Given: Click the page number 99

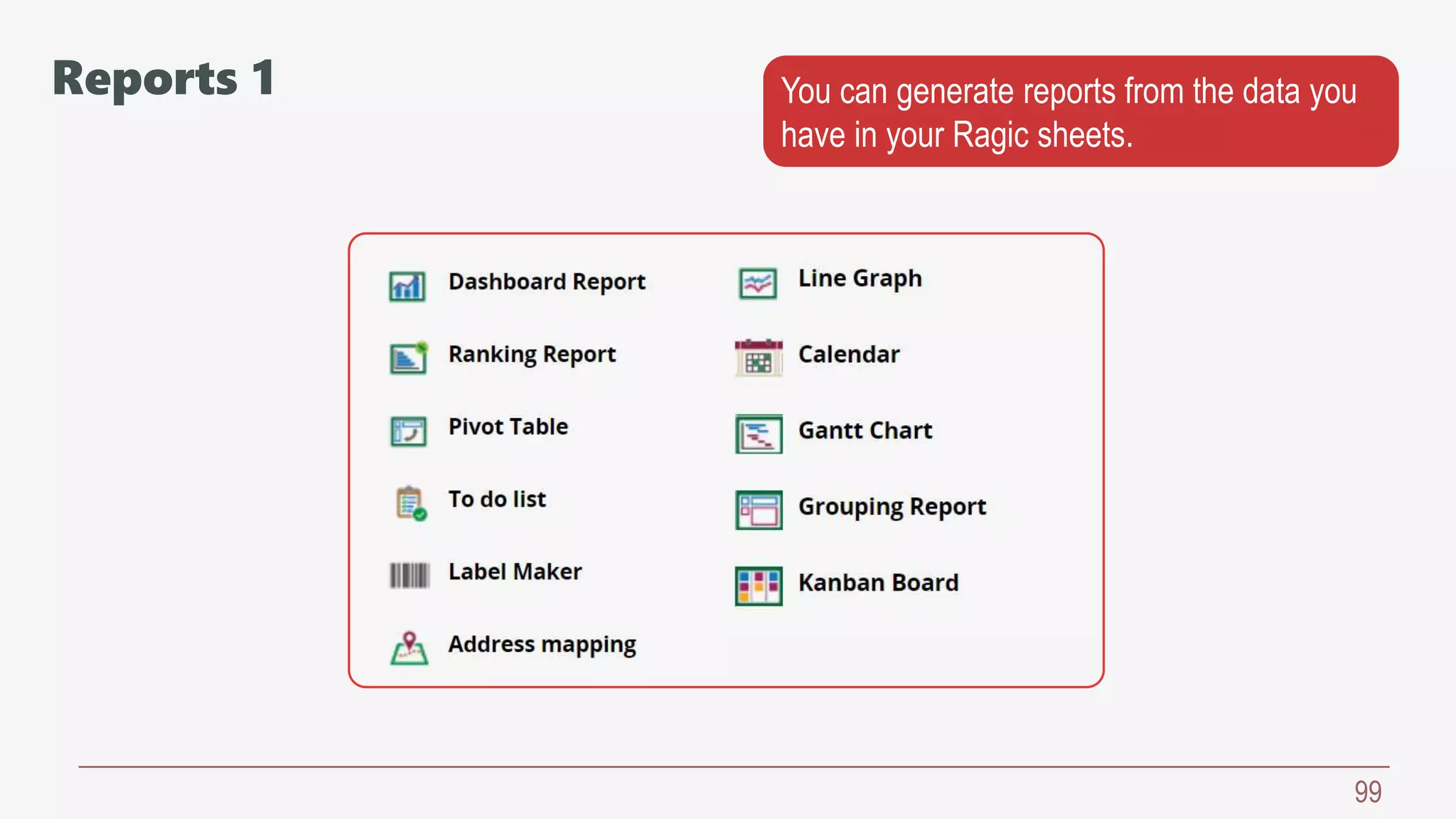Looking at the screenshot, I should (1367, 792).
